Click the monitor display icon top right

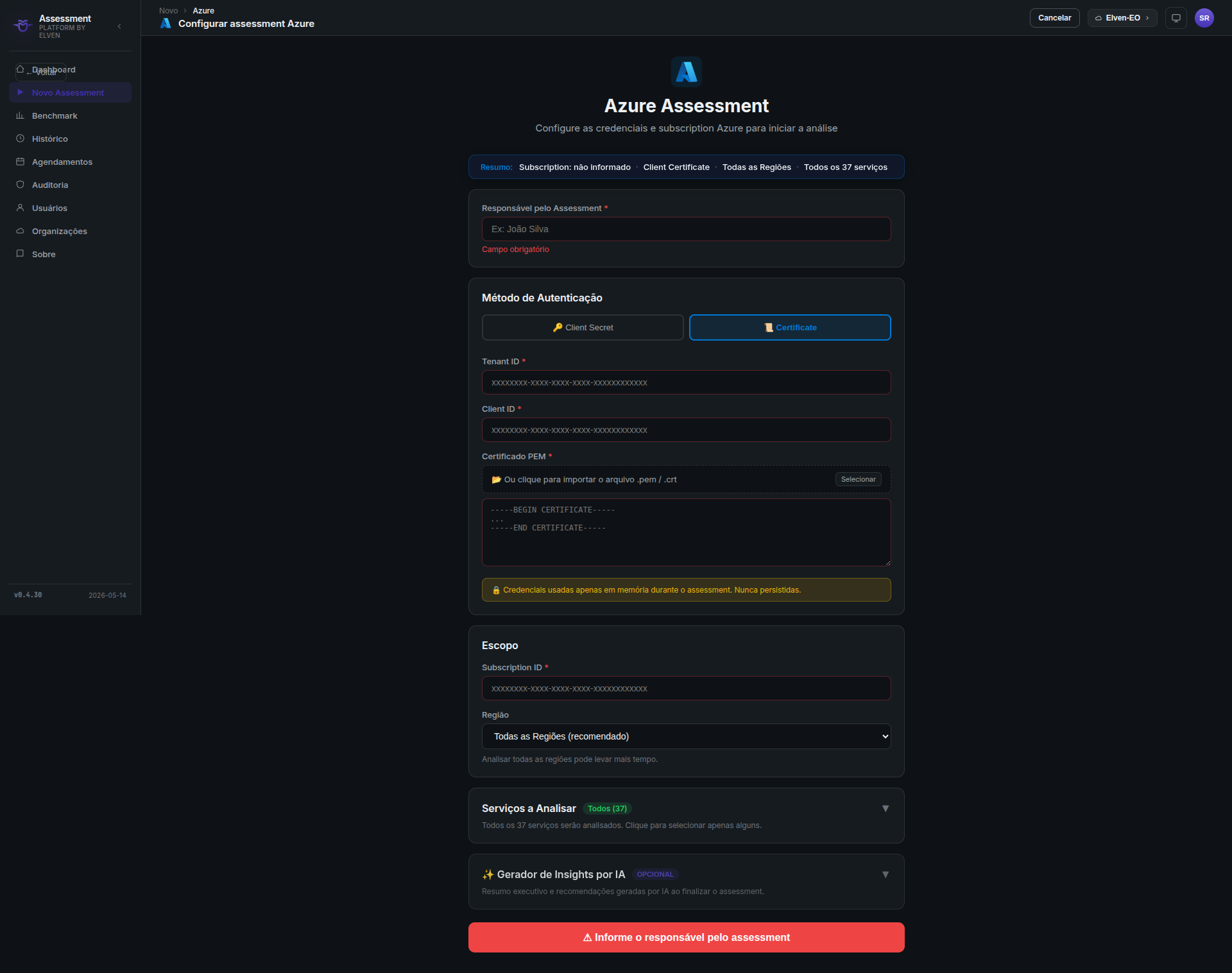pos(1176,18)
